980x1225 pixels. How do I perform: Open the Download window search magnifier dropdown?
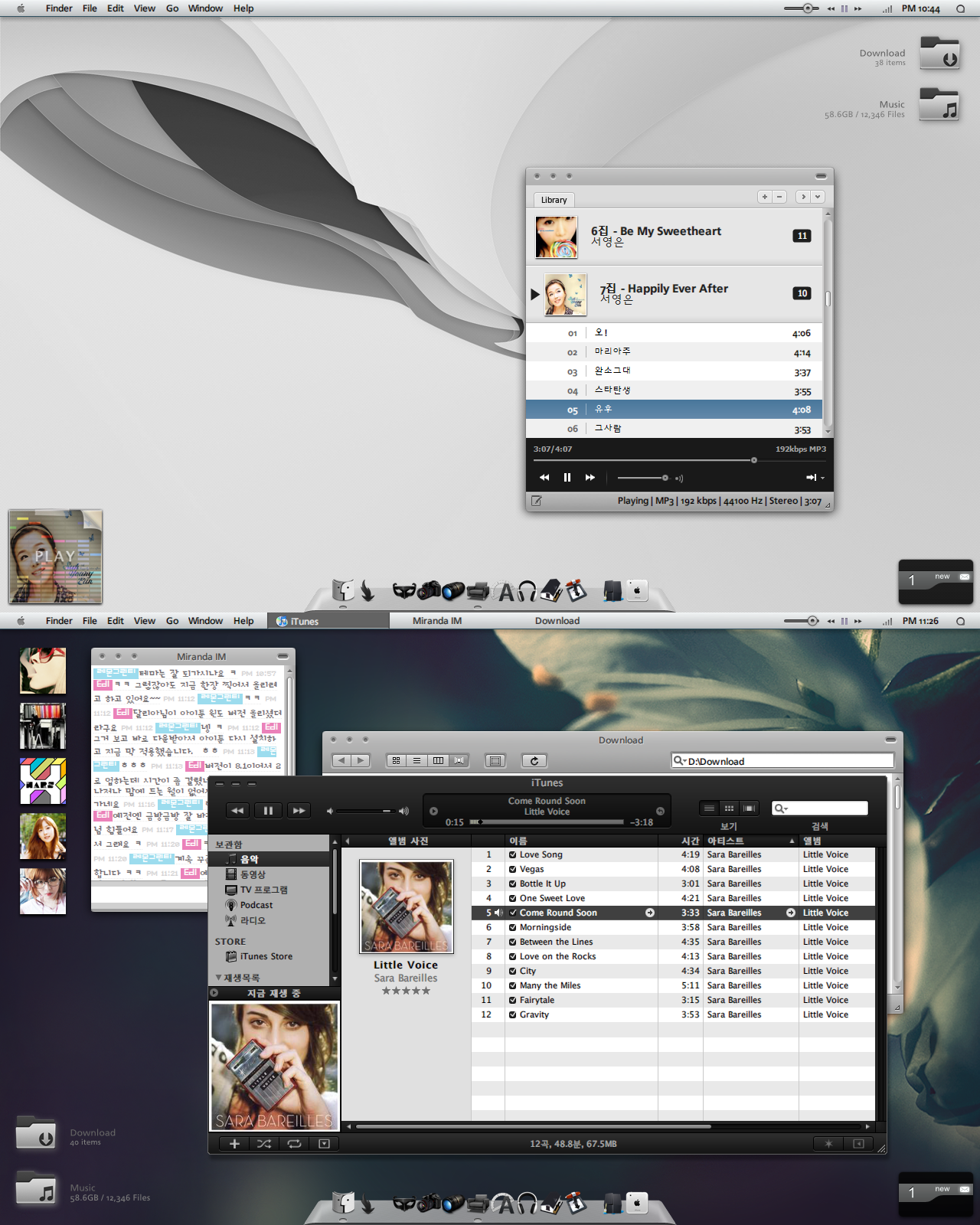tap(680, 760)
